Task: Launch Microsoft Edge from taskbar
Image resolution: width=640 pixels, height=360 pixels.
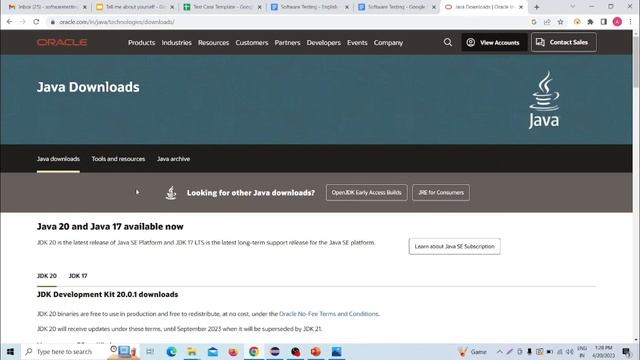Action: click(x=171, y=351)
